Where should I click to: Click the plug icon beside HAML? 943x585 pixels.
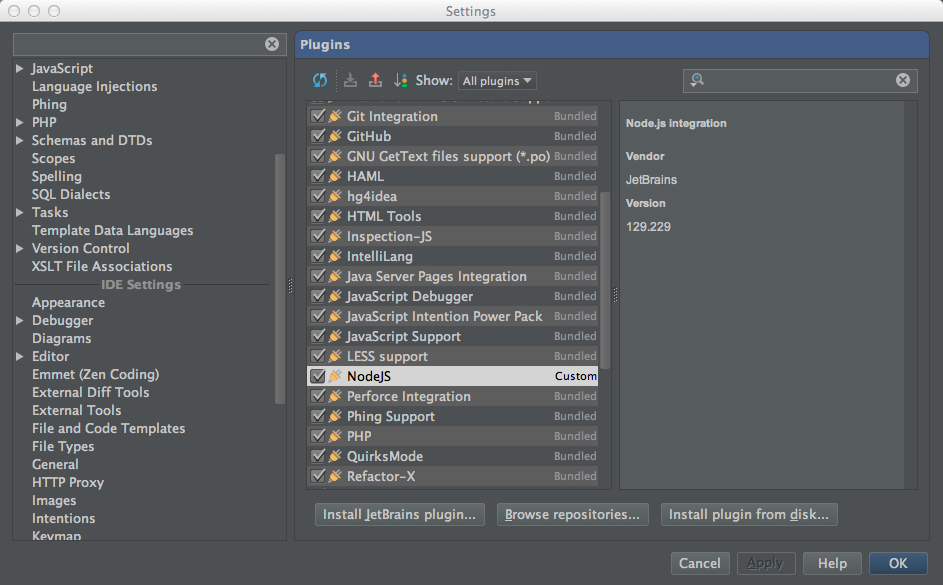point(336,176)
